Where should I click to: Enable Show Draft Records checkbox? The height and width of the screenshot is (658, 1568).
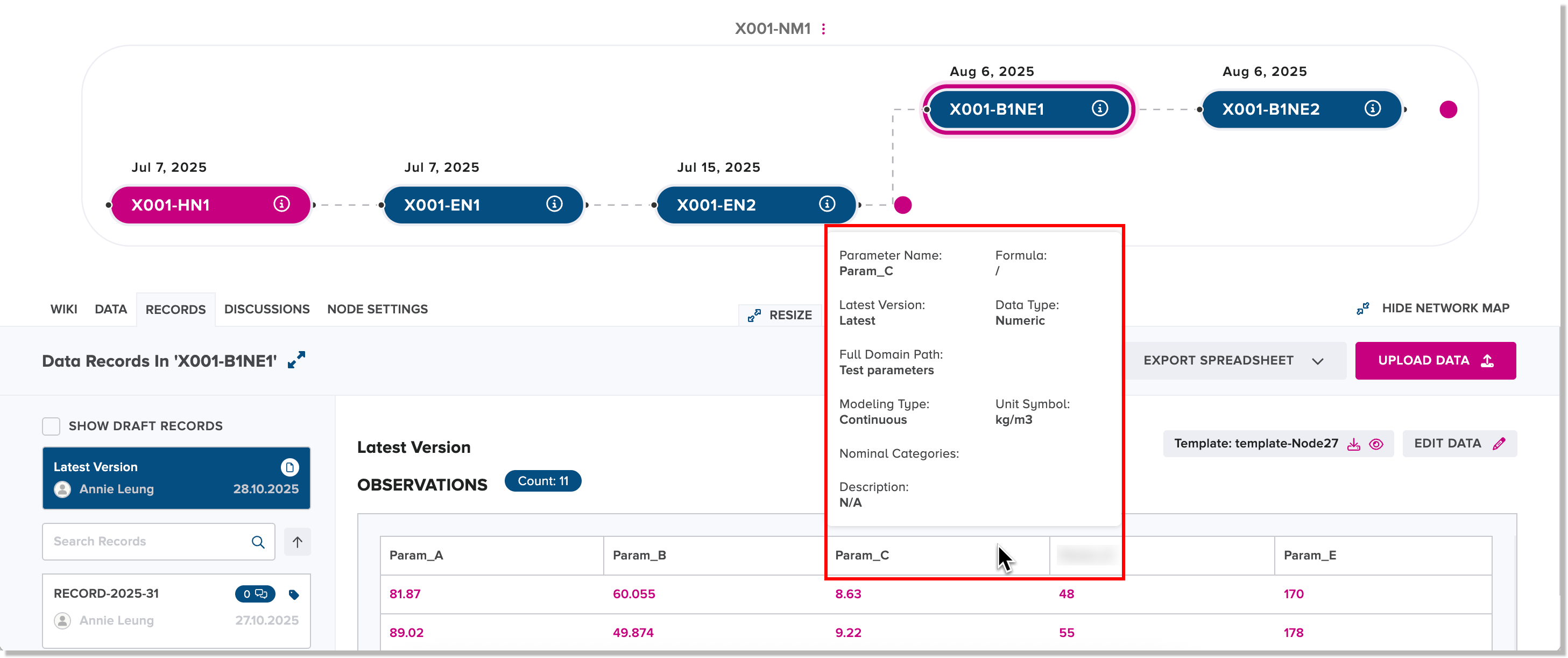tap(51, 426)
